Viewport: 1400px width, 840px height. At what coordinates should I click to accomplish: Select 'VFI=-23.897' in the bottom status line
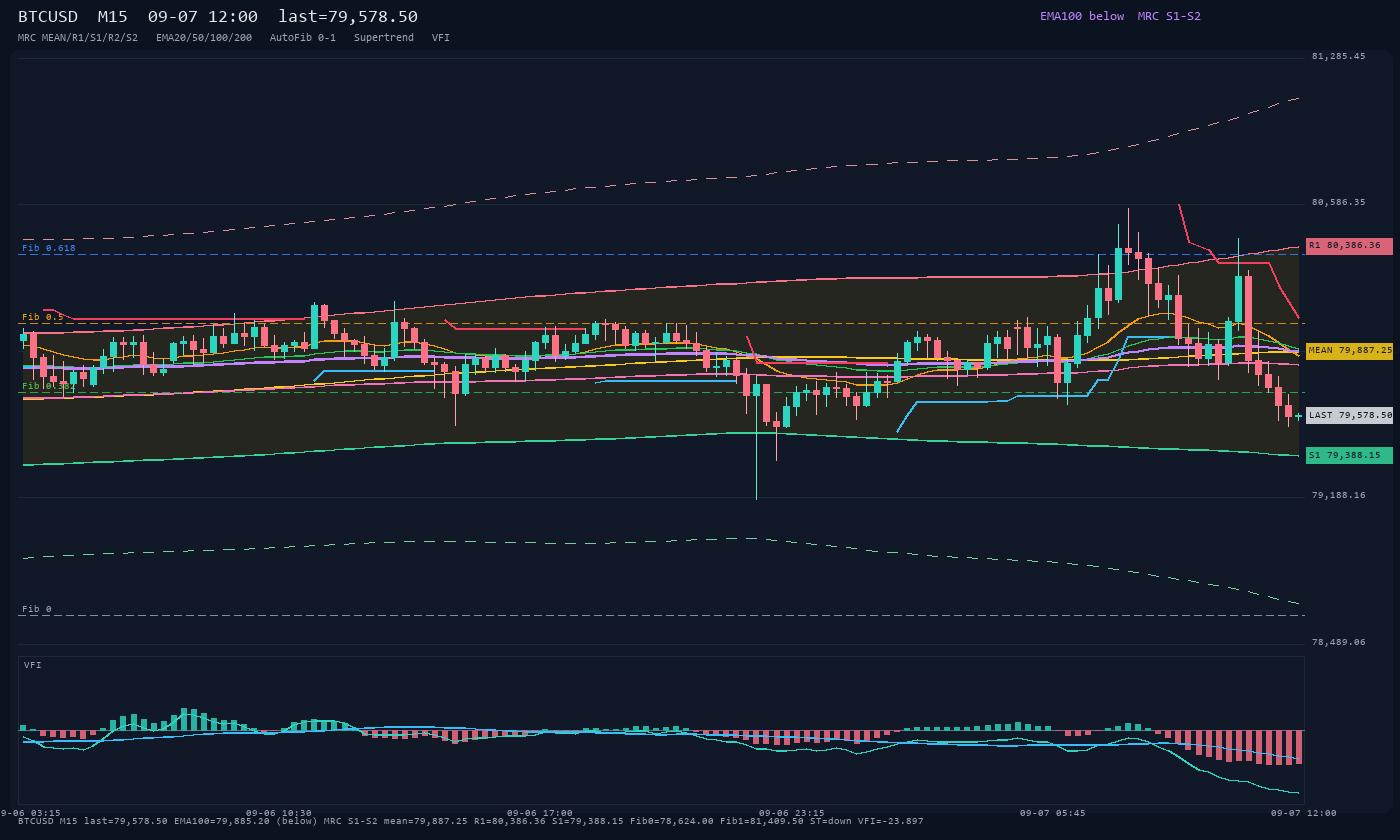tap(891, 821)
